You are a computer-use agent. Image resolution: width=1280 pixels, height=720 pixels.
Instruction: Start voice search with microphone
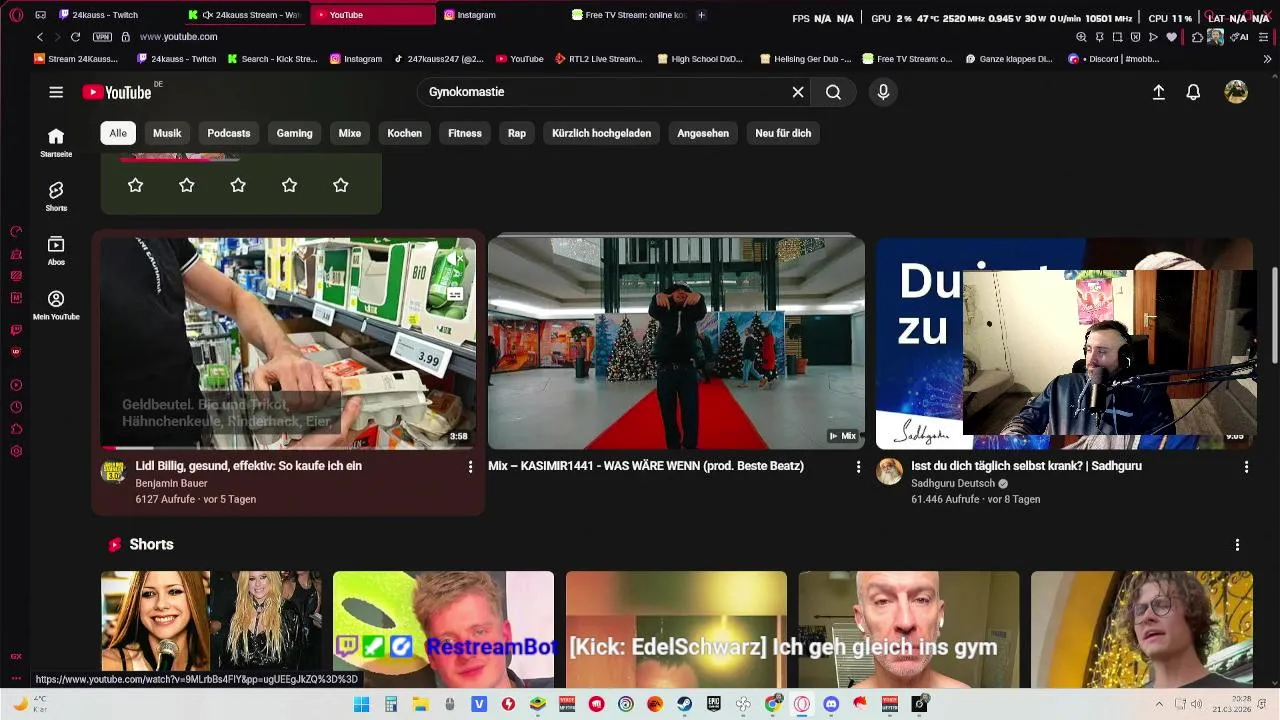tap(883, 92)
